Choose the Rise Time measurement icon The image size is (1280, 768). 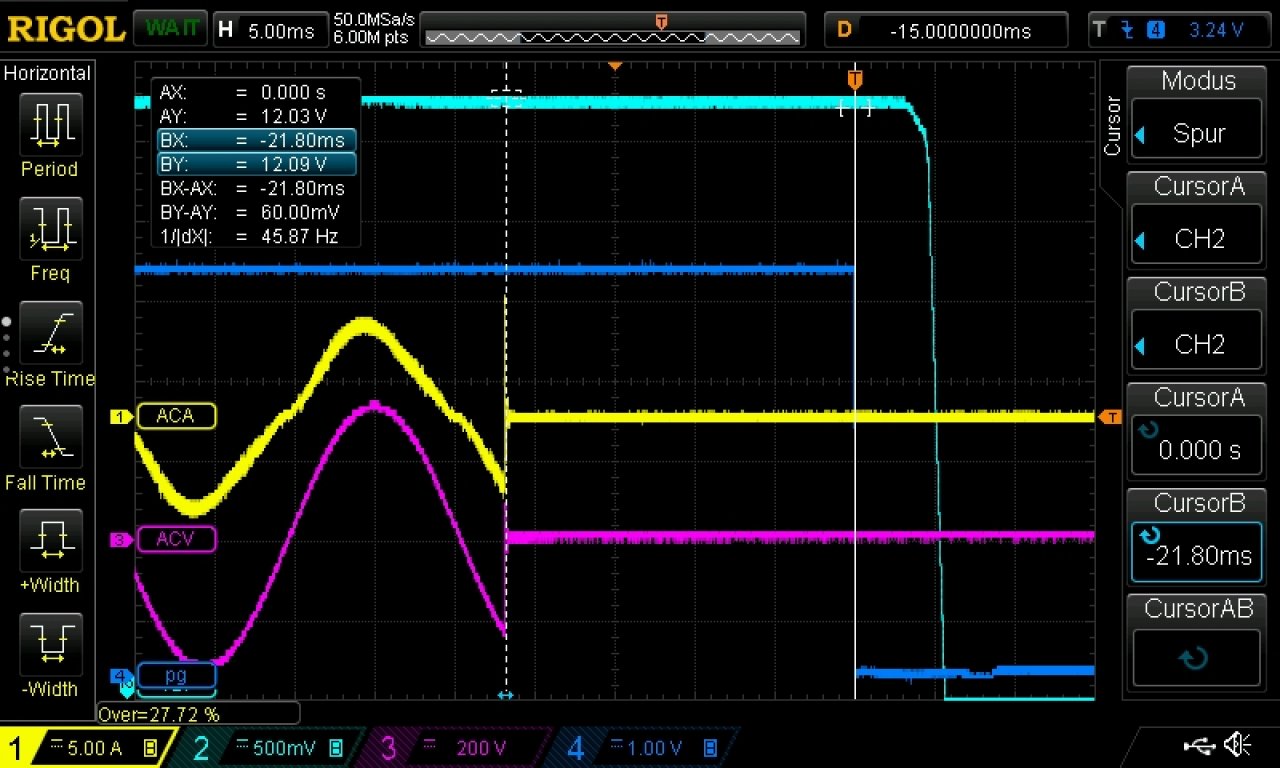[x=49, y=335]
